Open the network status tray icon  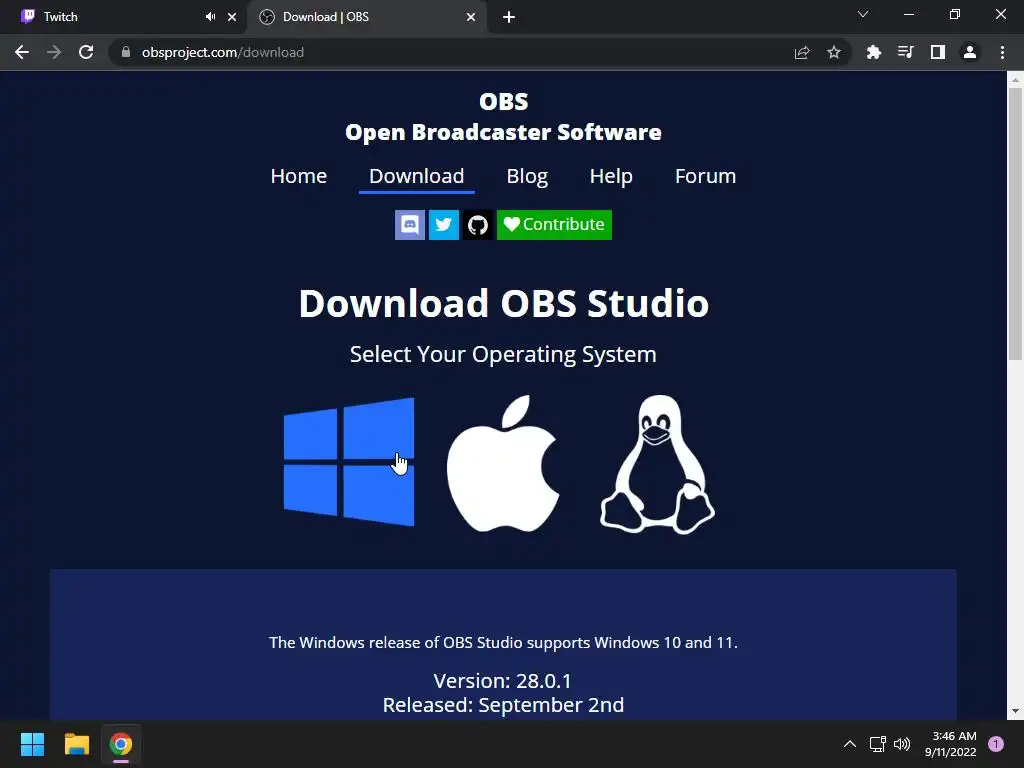[x=877, y=744]
